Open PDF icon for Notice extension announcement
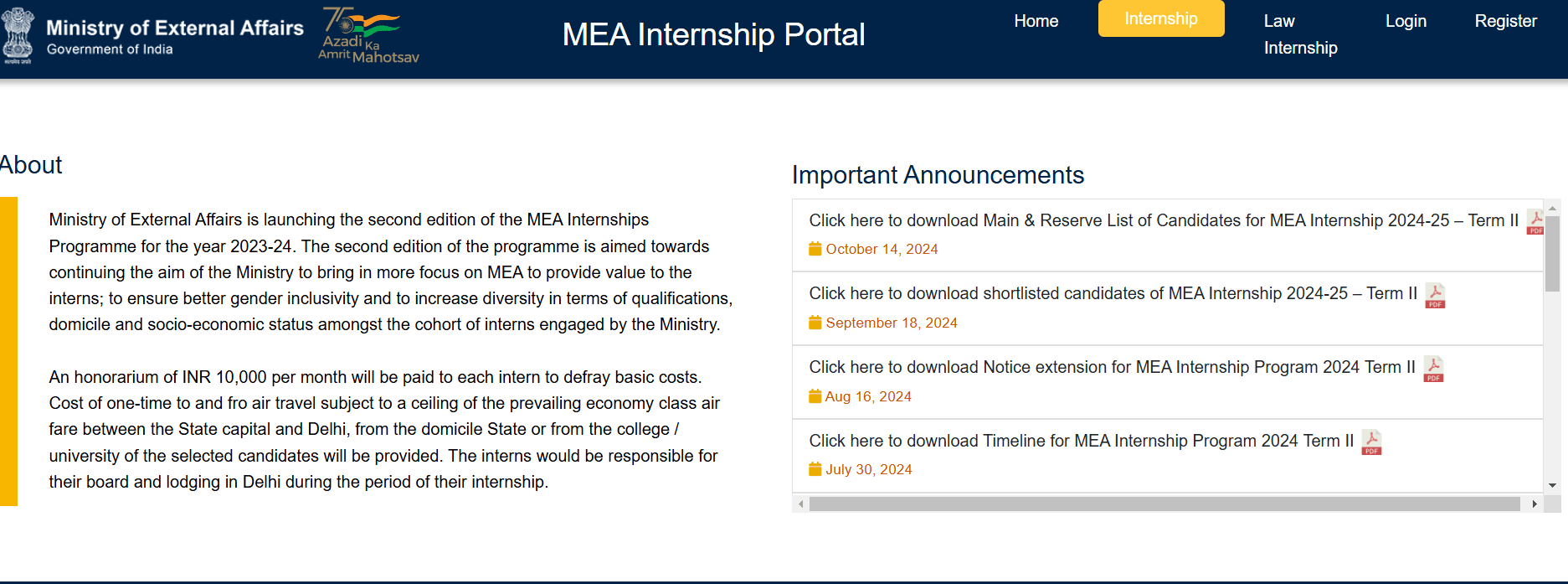Image resolution: width=1568 pixels, height=584 pixels. coord(1433,370)
